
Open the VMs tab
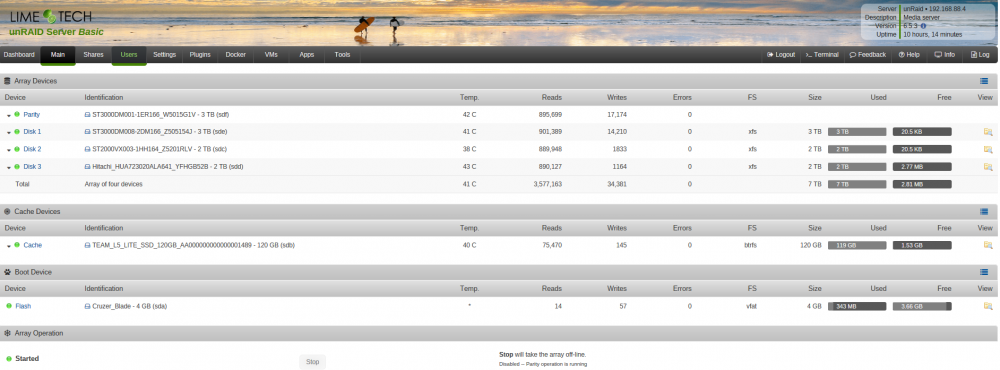point(271,55)
